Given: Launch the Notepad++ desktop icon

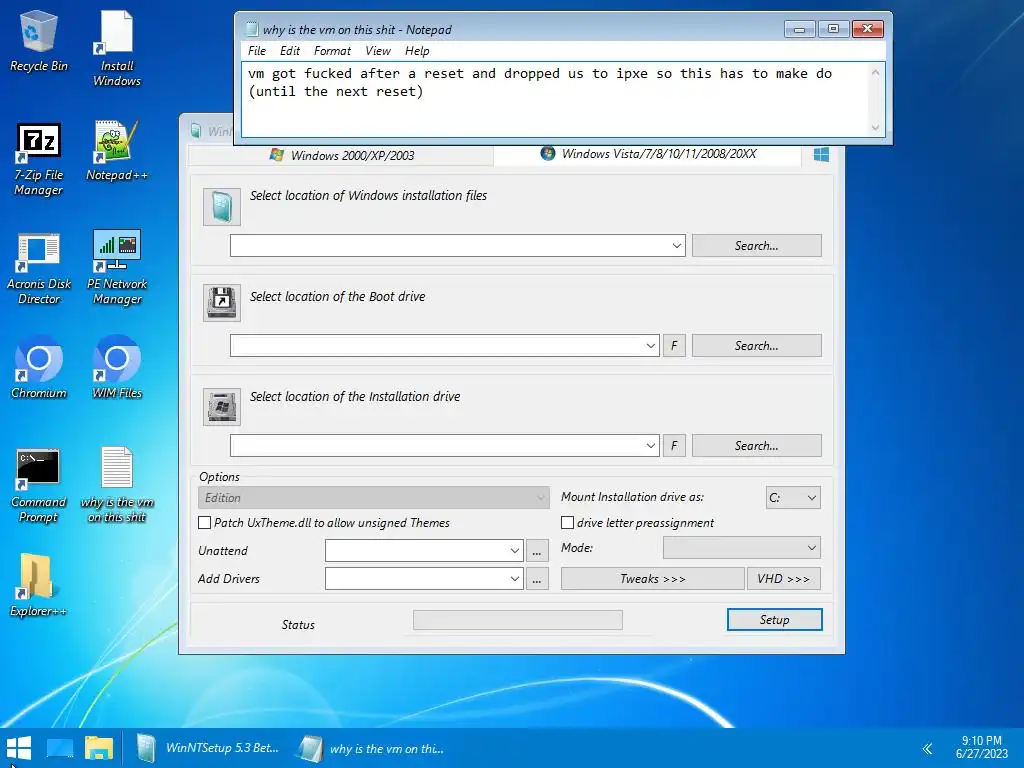Looking at the screenshot, I should click(117, 152).
